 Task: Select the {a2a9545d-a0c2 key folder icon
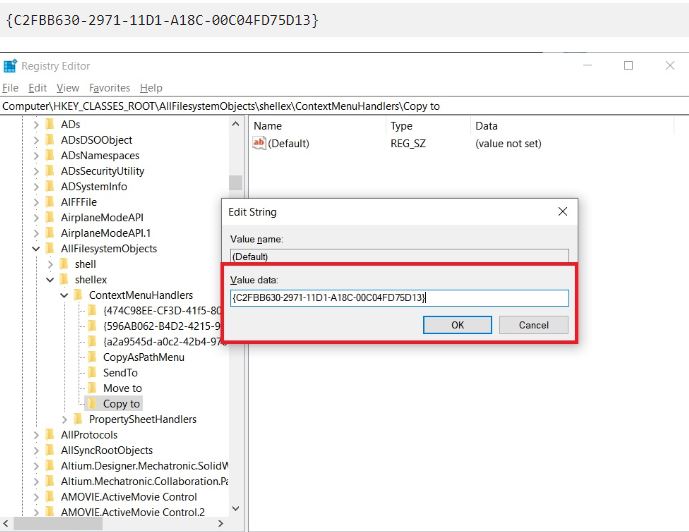tap(92, 342)
